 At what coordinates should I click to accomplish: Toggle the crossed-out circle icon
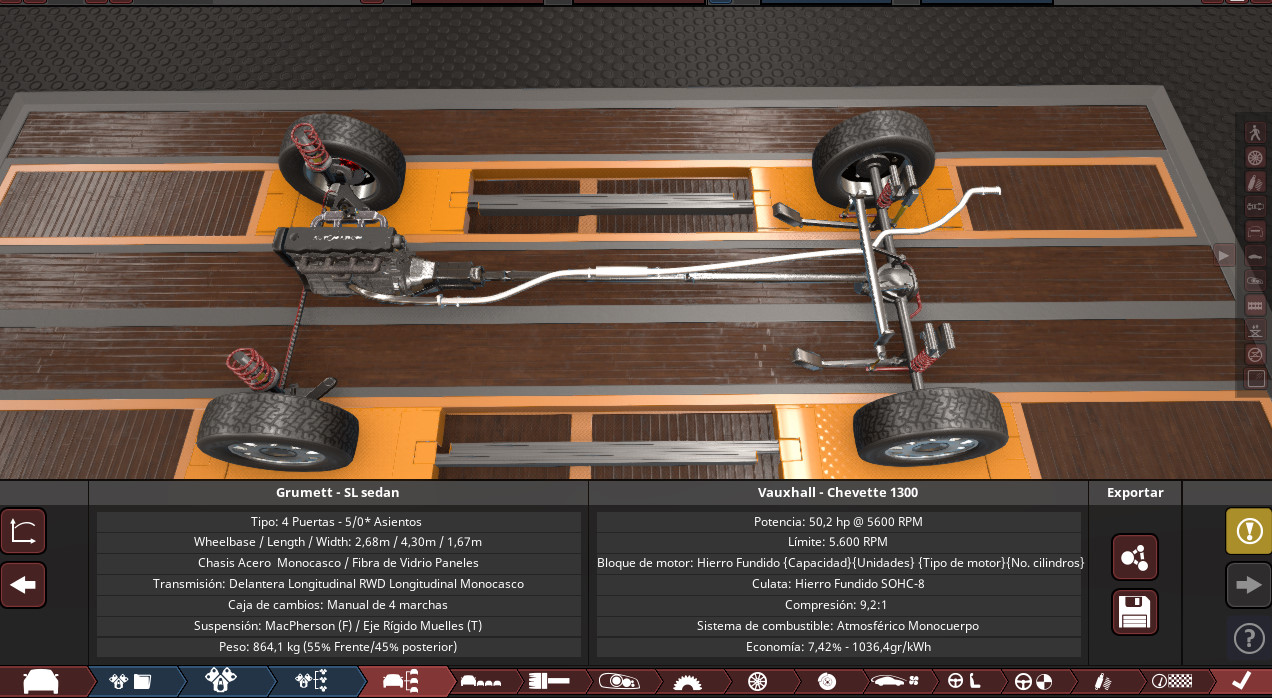click(x=1256, y=354)
